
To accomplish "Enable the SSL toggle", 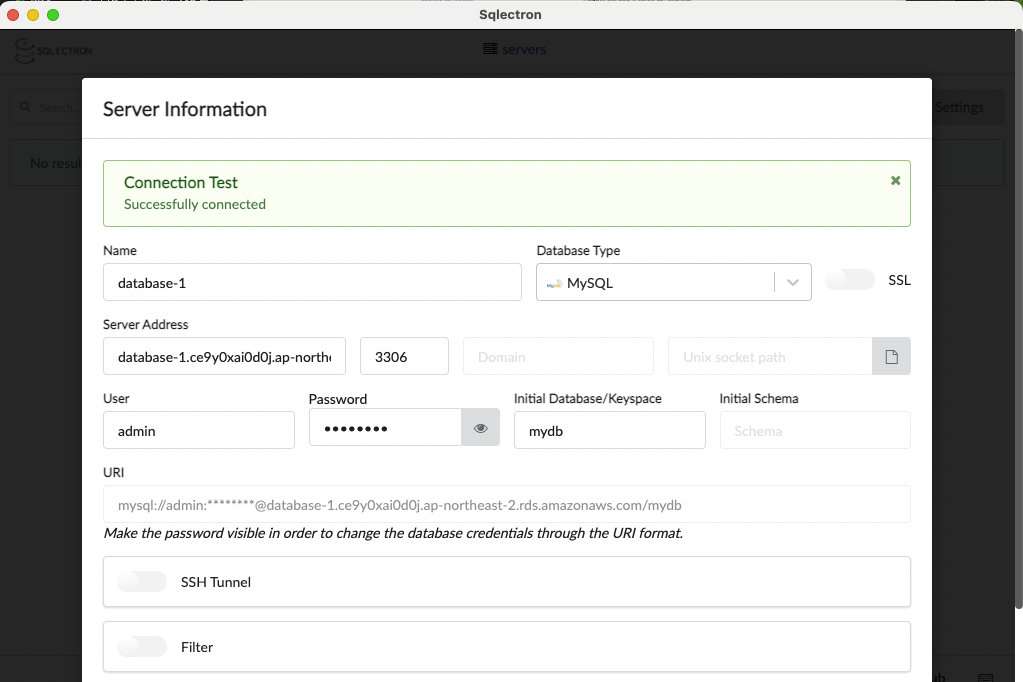I will coord(850,280).
